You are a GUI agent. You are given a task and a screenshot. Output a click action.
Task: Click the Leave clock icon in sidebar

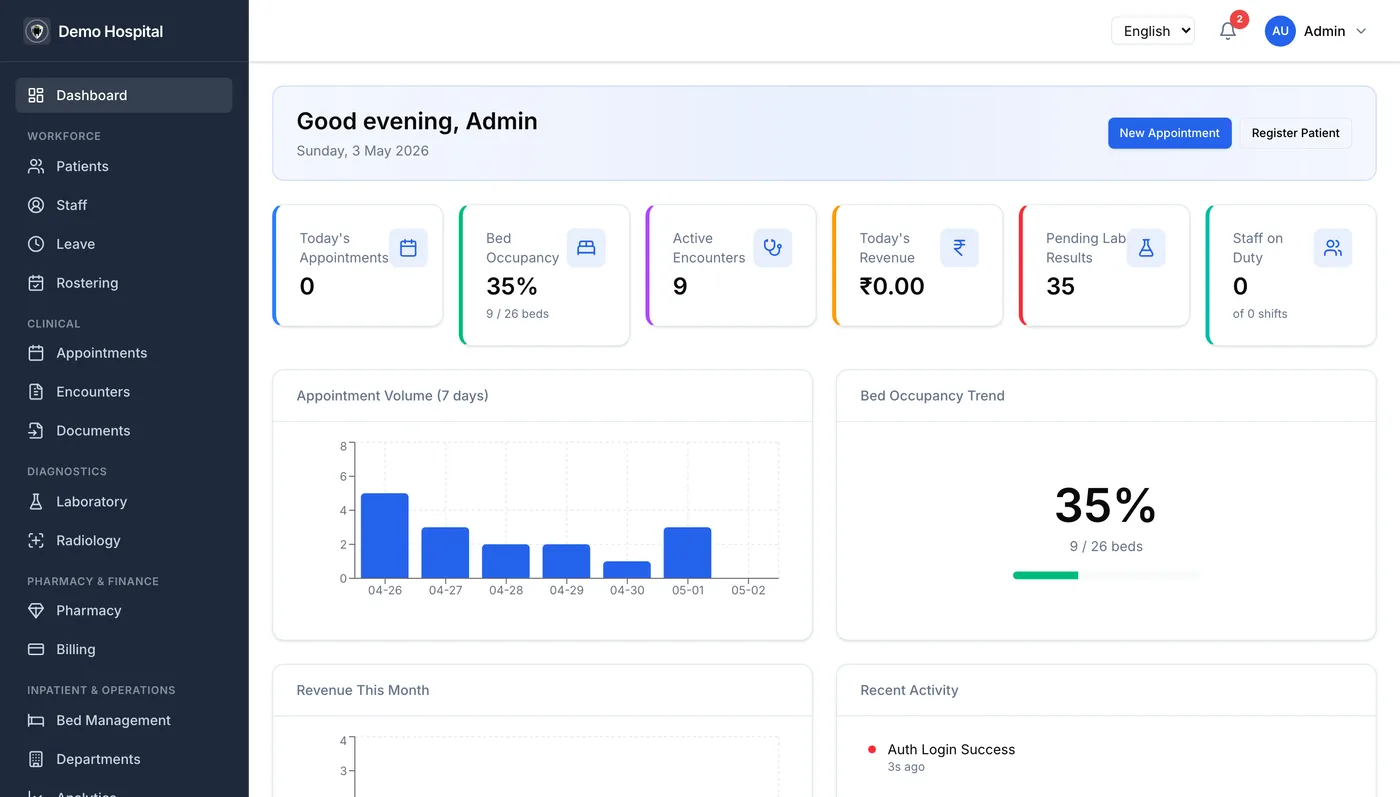[x=36, y=244]
